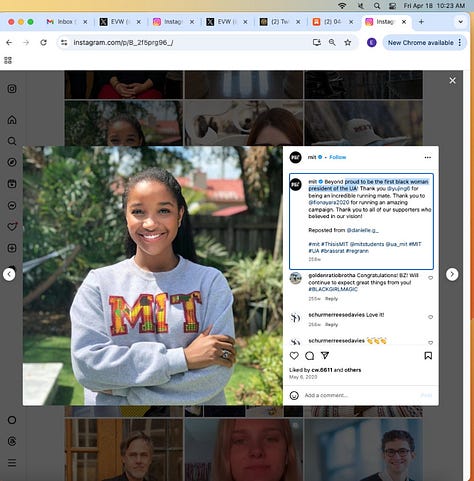Image resolution: width=474 pixels, height=481 pixels.
Task: Like goldenratiobrotha's comment
Action: (x=430, y=278)
